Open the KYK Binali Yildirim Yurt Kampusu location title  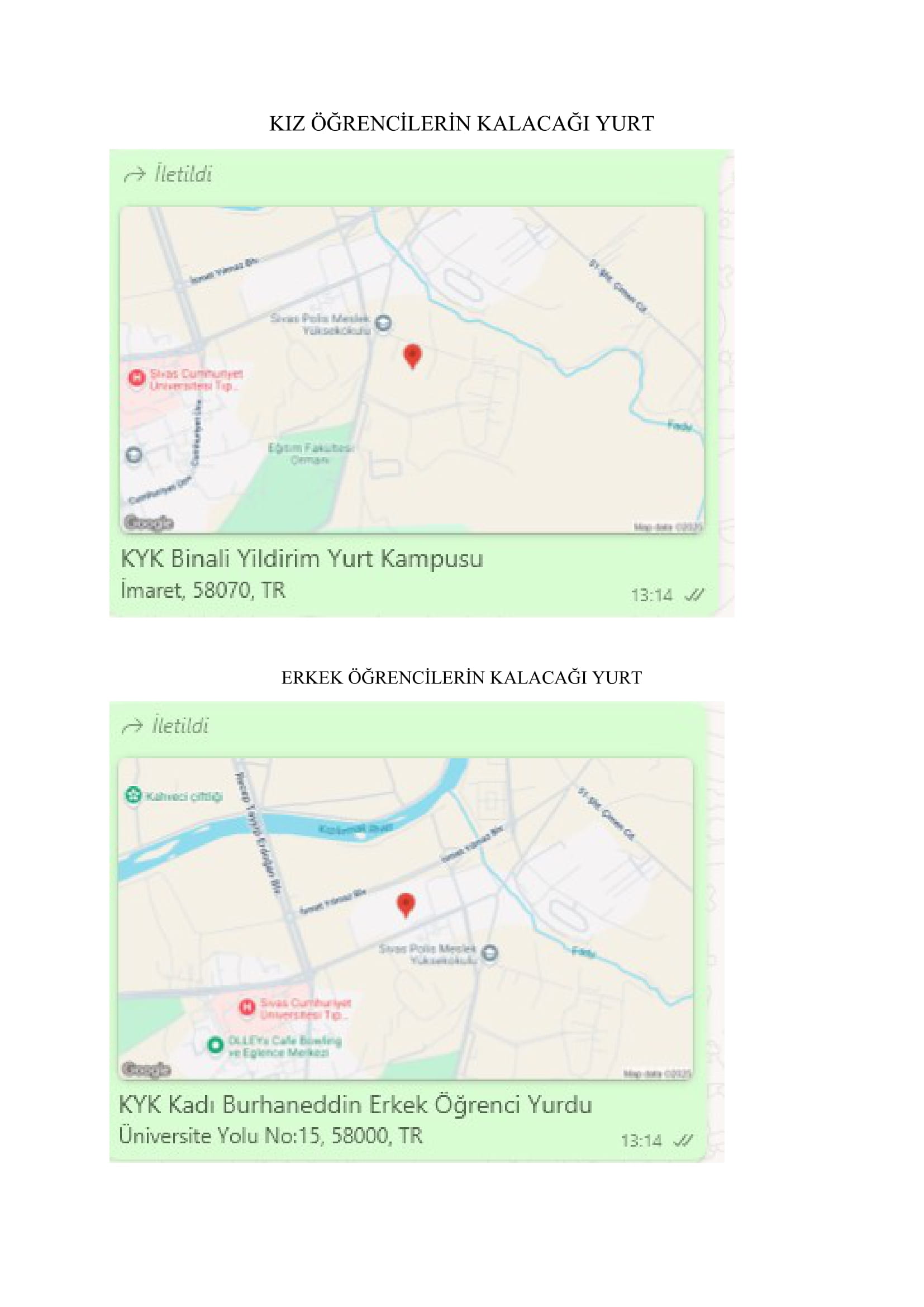[302, 558]
